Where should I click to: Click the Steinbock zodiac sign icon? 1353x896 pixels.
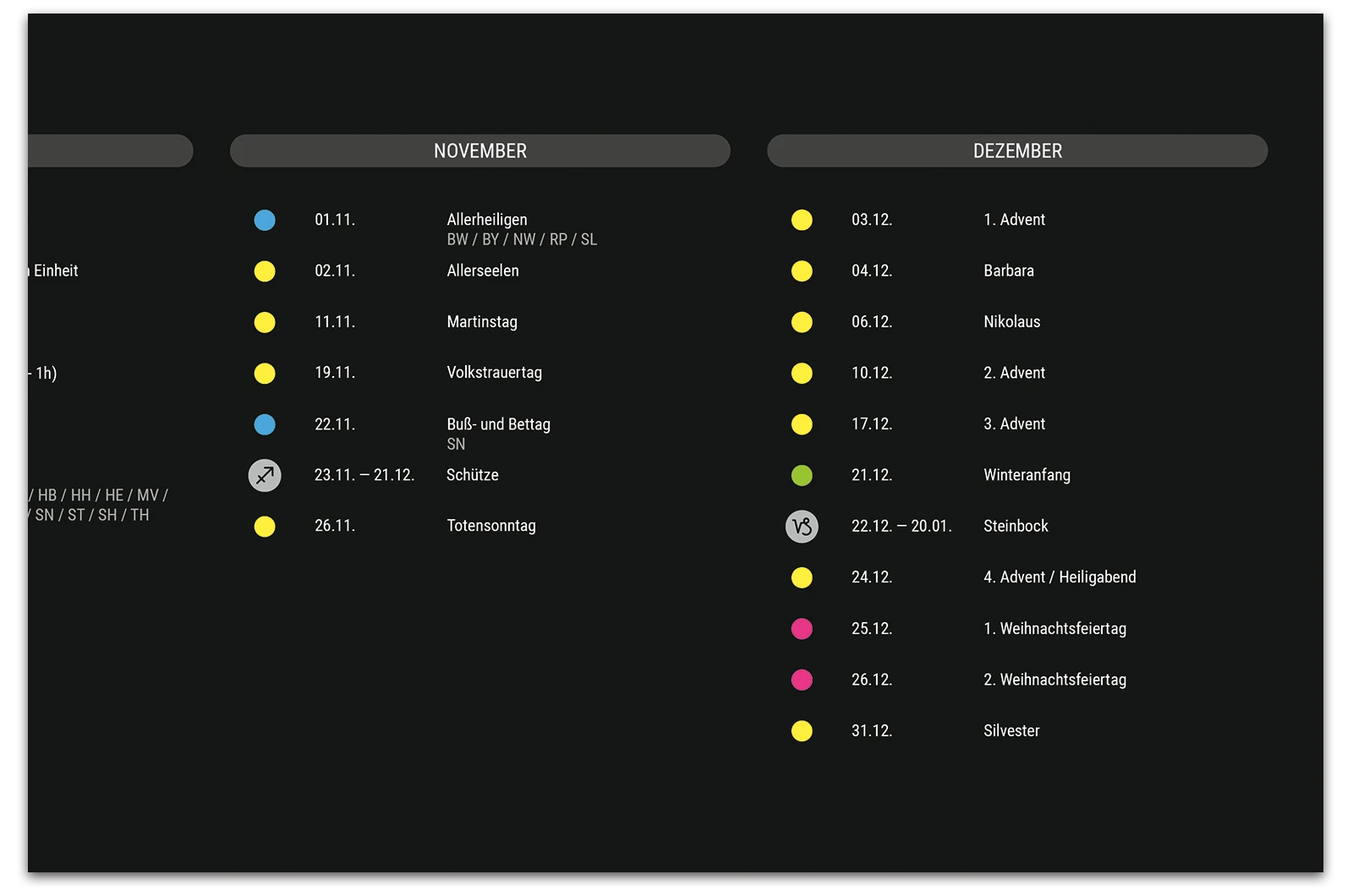(802, 527)
